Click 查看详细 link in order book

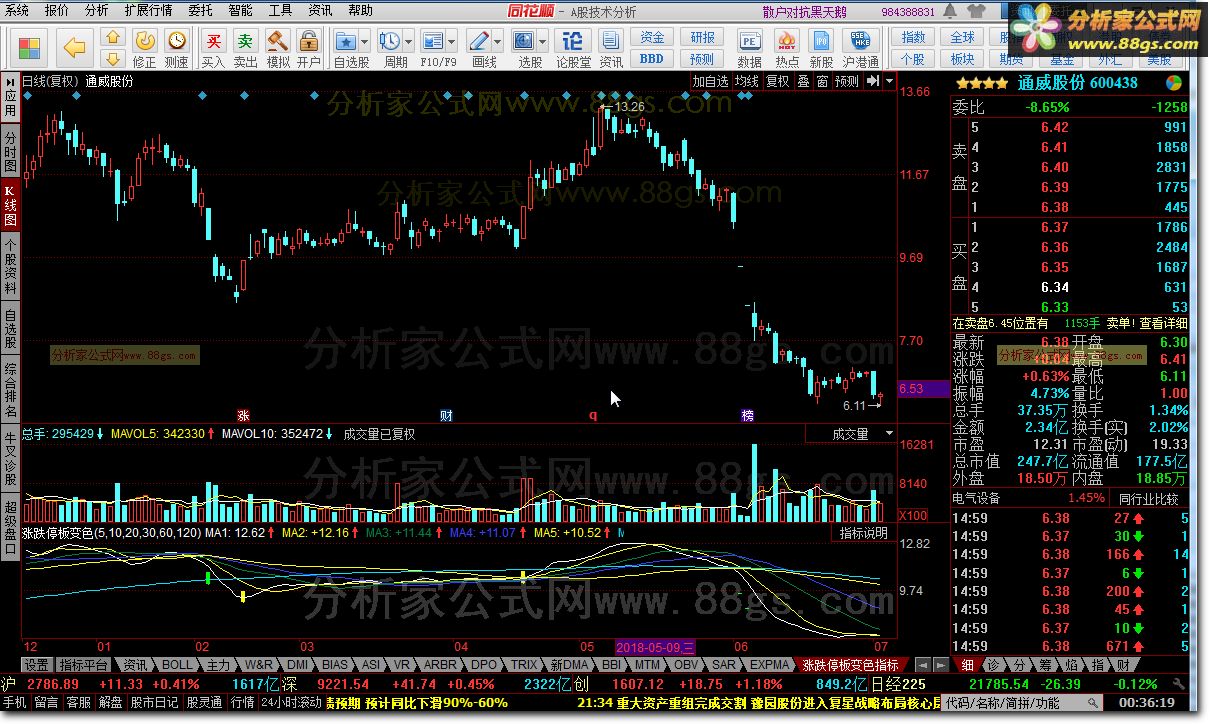[1163, 323]
